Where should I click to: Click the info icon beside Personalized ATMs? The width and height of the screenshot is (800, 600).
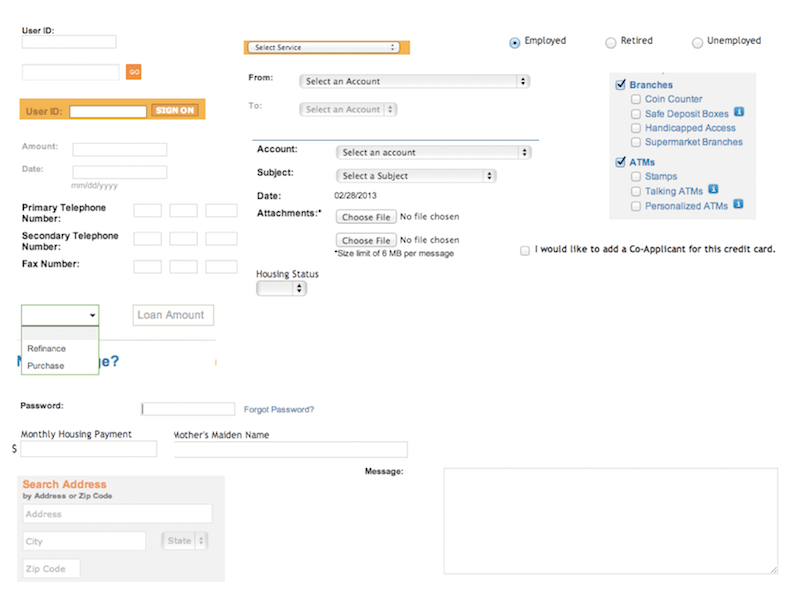click(738, 204)
